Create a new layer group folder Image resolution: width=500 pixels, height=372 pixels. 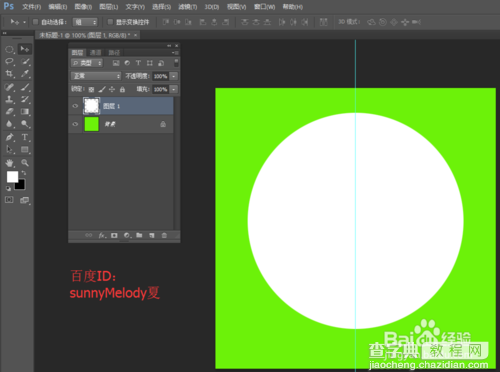[x=139, y=235]
